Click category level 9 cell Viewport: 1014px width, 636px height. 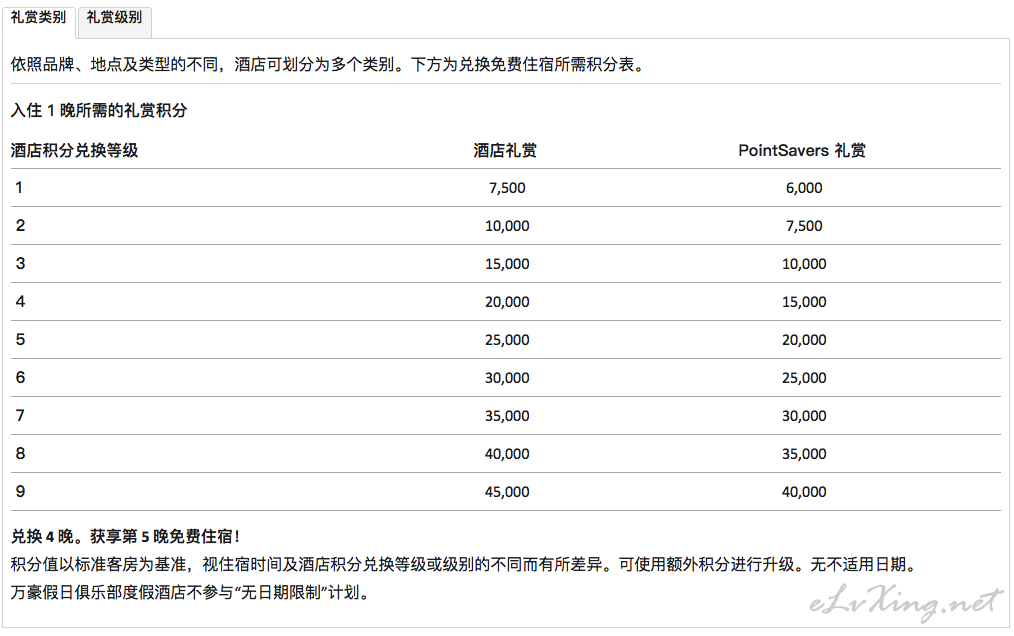[20, 491]
